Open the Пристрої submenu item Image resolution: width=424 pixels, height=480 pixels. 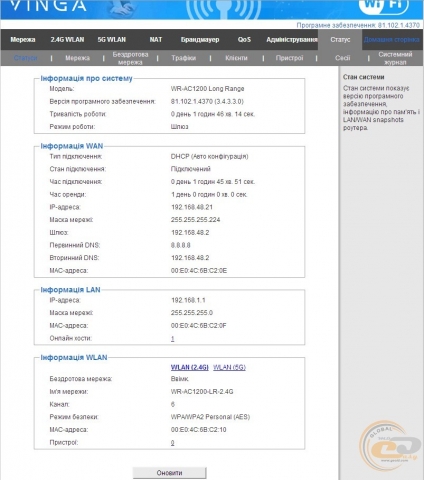tap(289, 58)
